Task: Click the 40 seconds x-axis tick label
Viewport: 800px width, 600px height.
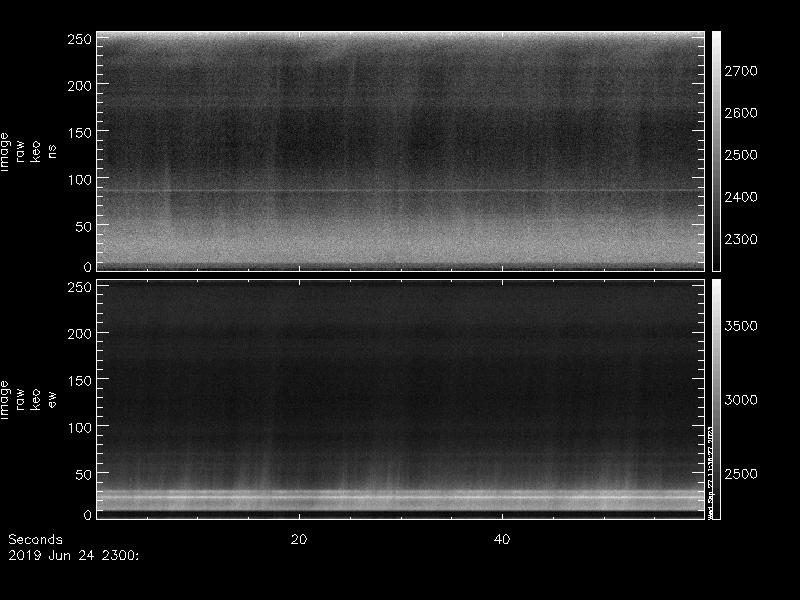Action: click(x=502, y=539)
